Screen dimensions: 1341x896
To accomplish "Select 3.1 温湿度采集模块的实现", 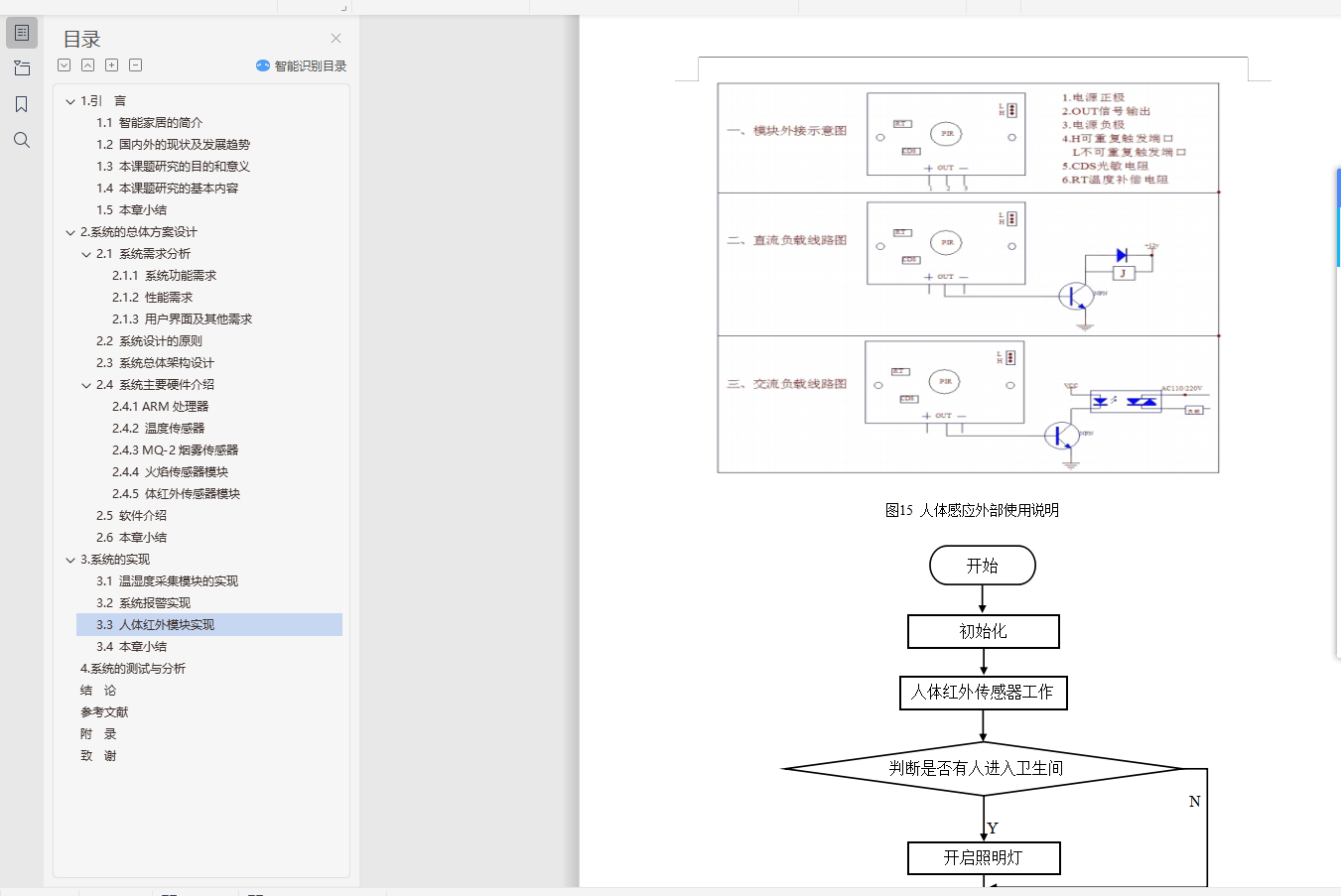I will (167, 581).
